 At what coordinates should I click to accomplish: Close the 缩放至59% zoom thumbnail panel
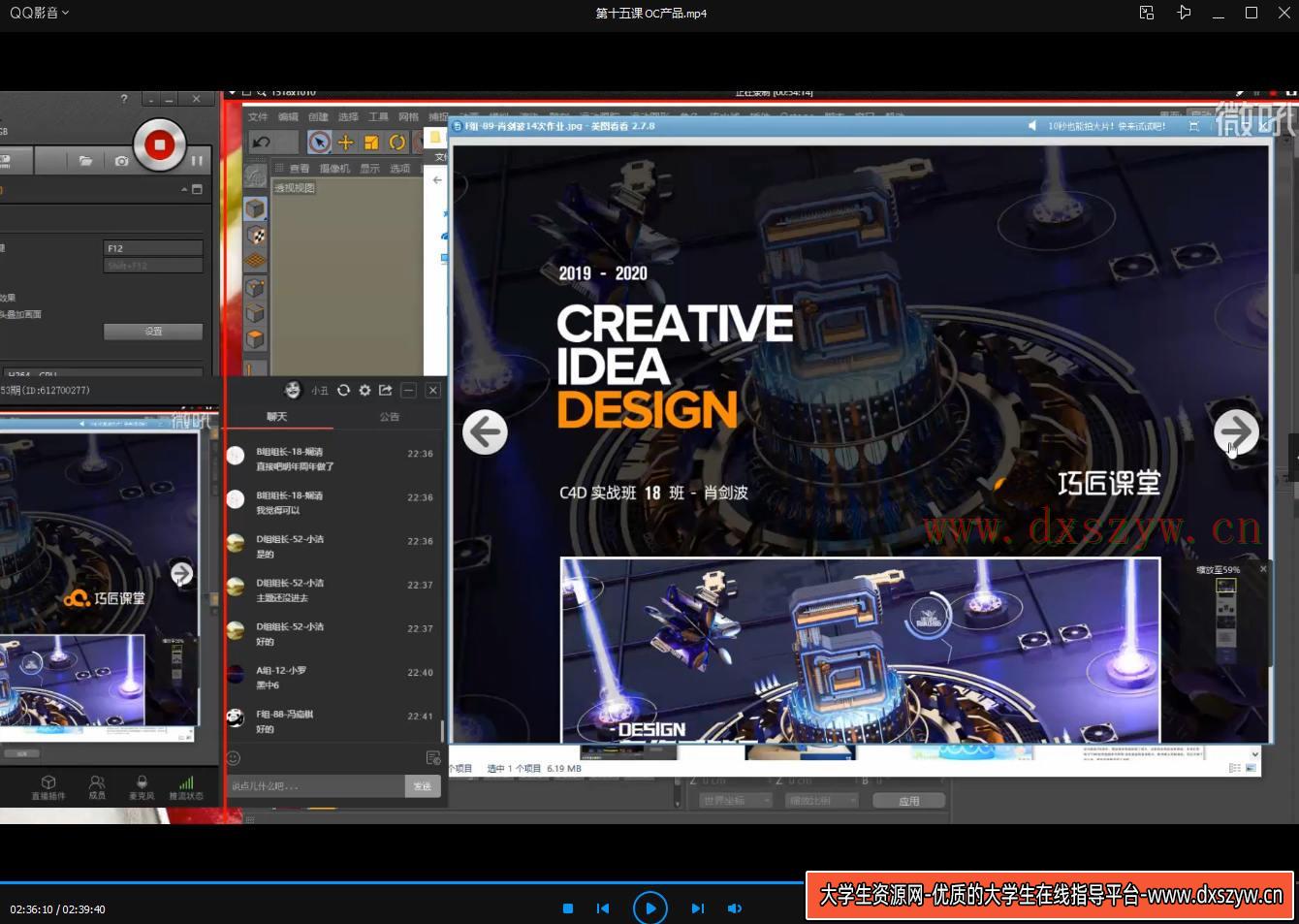pos(1263,569)
